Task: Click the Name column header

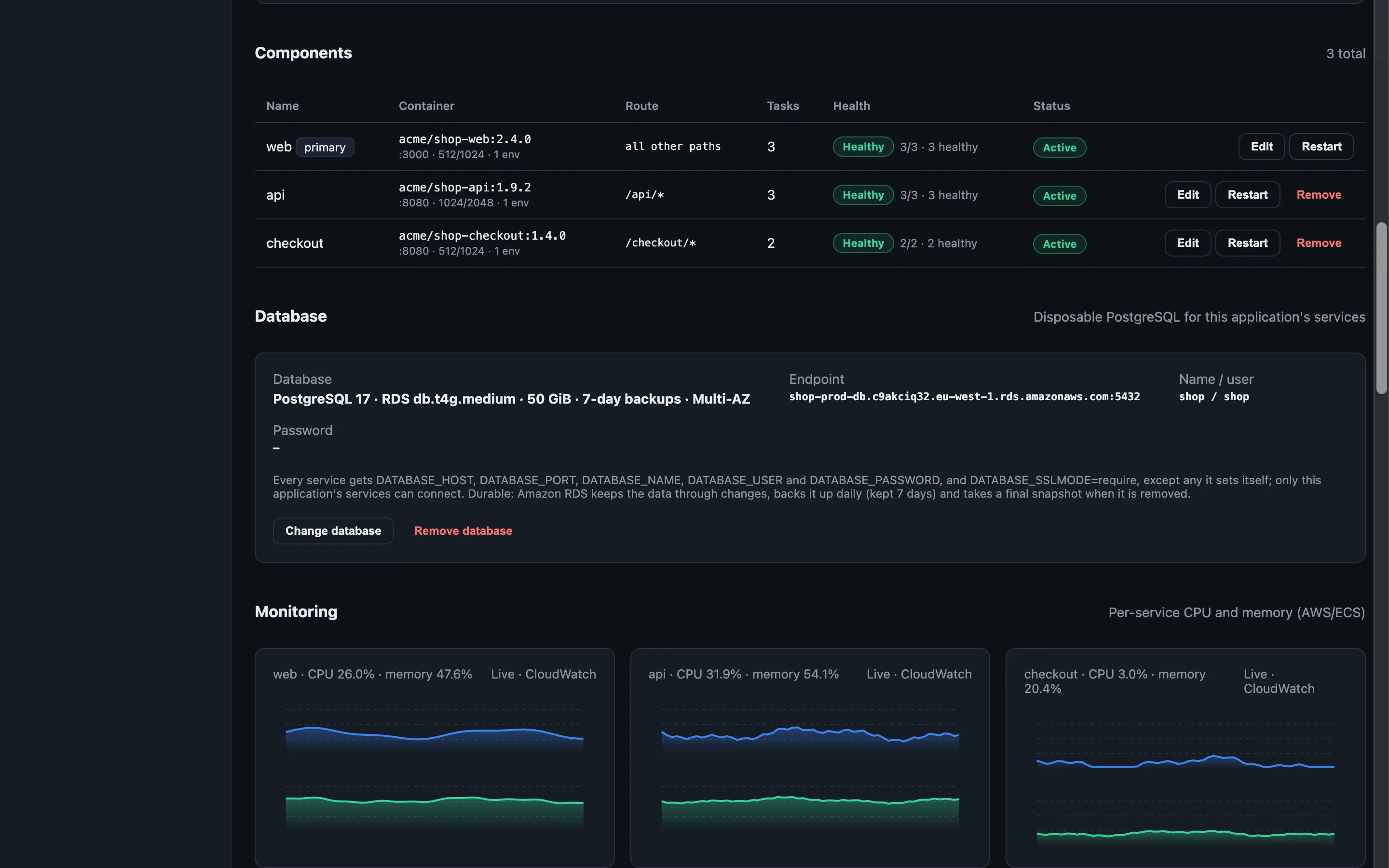Action: 283,106
